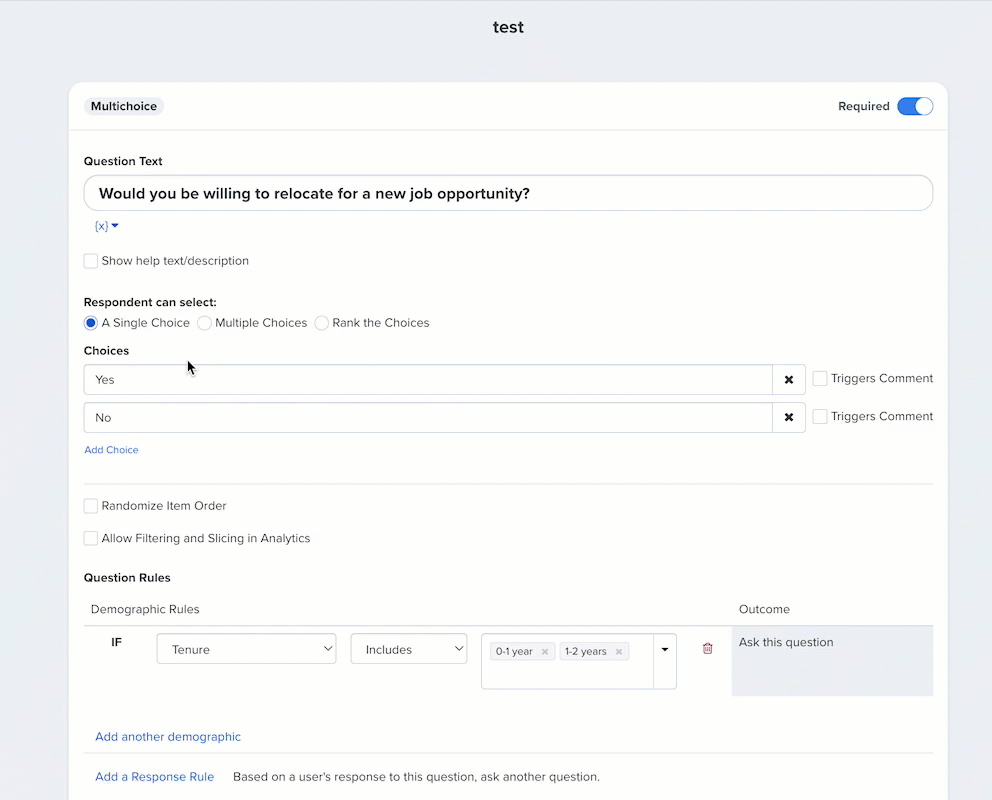Click Add a Response Rule link

154,777
